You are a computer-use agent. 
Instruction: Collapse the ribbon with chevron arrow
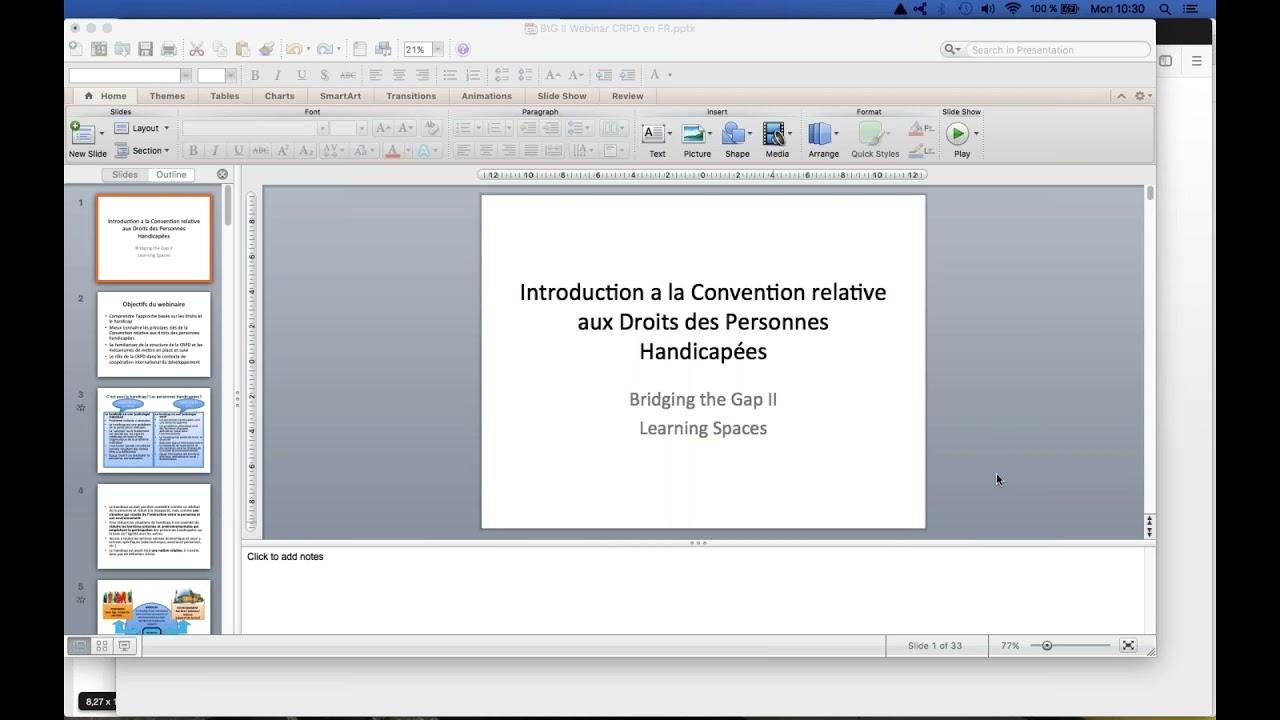click(1121, 96)
